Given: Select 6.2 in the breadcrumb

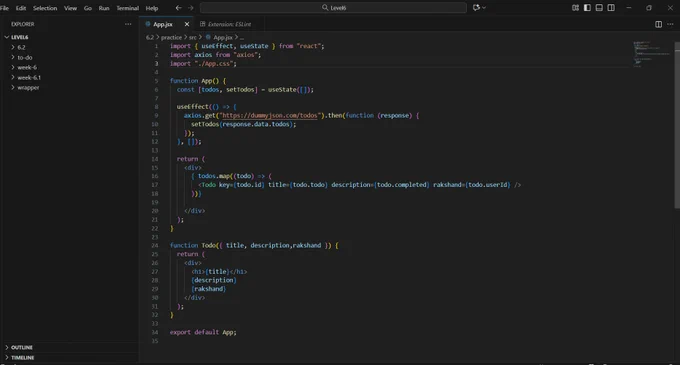Looking at the screenshot, I should click(x=150, y=37).
